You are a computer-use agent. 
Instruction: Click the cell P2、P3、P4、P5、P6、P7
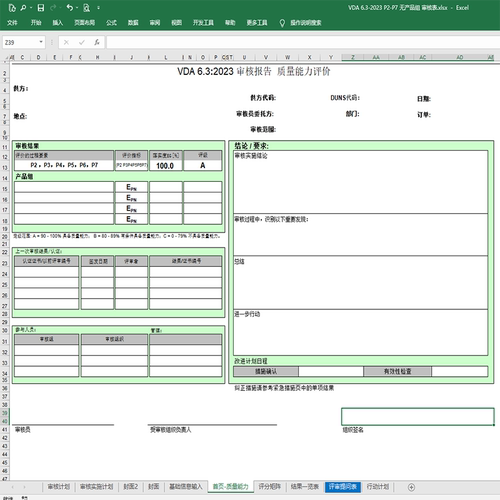tap(64, 165)
